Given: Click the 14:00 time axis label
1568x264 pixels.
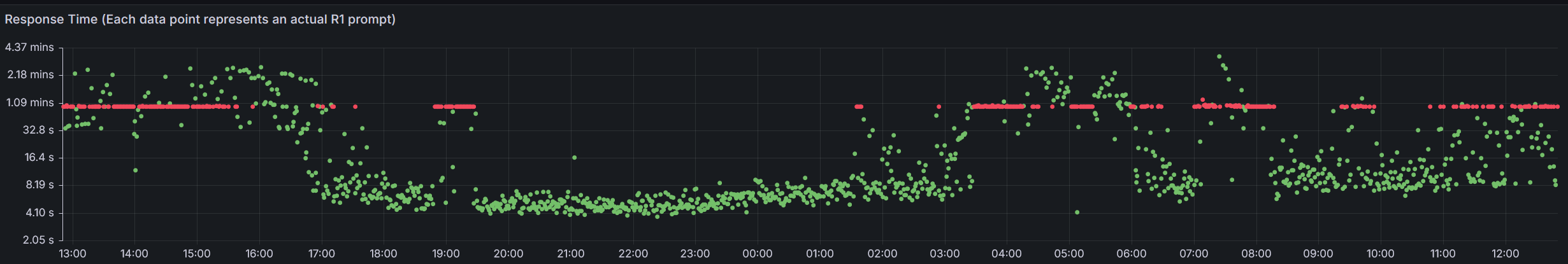Looking at the screenshot, I should [x=134, y=254].
